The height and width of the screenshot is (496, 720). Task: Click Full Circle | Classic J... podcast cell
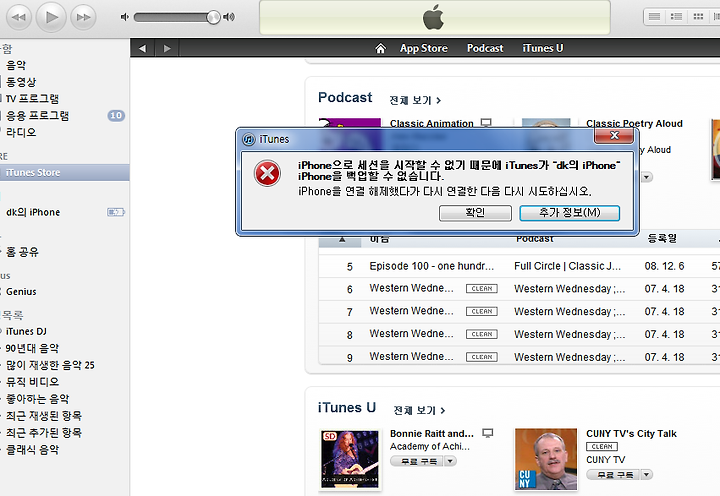tap(567, 266)
